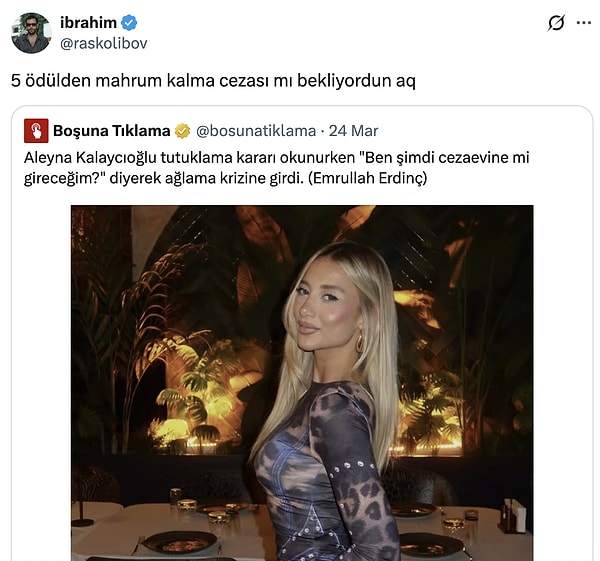Viewport: 600px width, 561px height.
Task: Visit the @raskolibov handle
Action: click(104, 44)
